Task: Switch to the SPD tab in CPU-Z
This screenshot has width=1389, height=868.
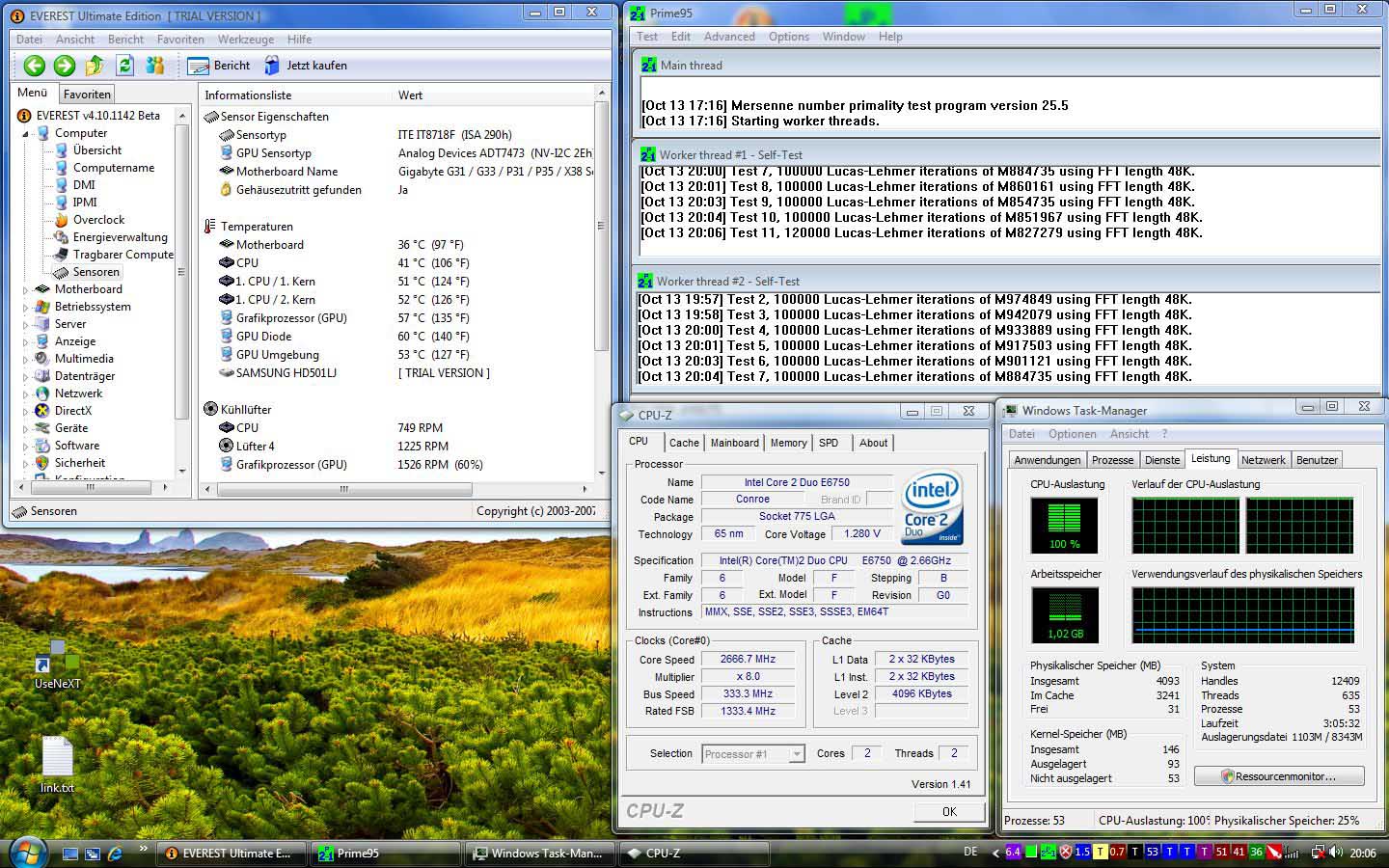Action: 829,443
